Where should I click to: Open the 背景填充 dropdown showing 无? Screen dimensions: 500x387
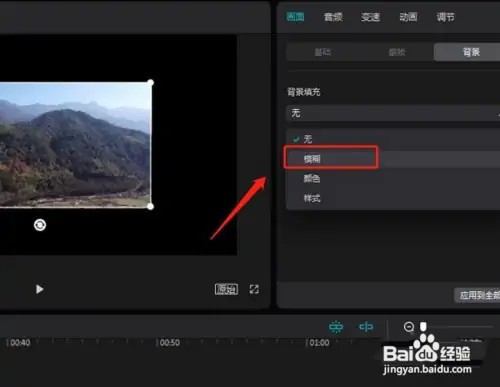393,113
